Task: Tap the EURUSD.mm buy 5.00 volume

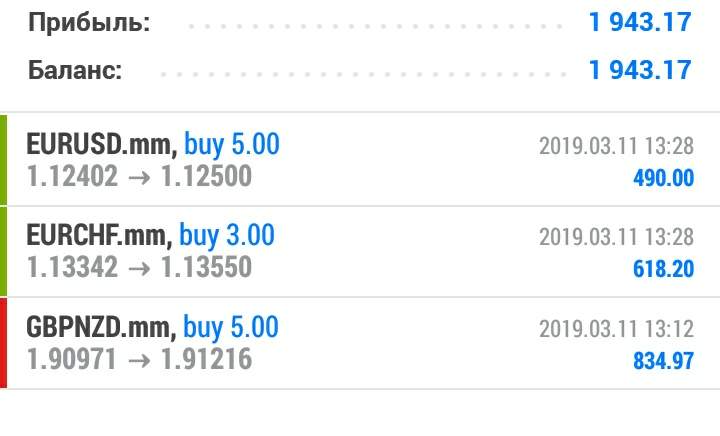Action: 230,145
